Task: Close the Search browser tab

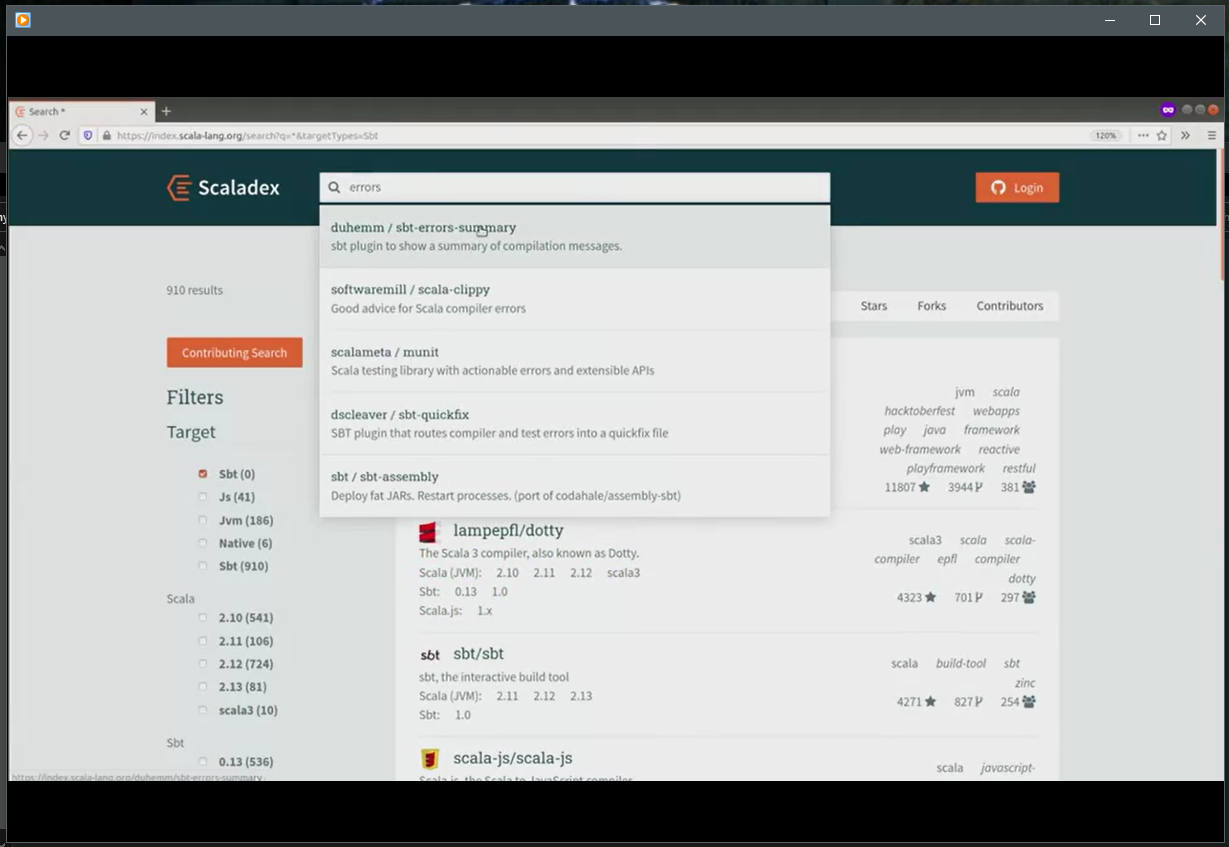Action: pos(144,111)
